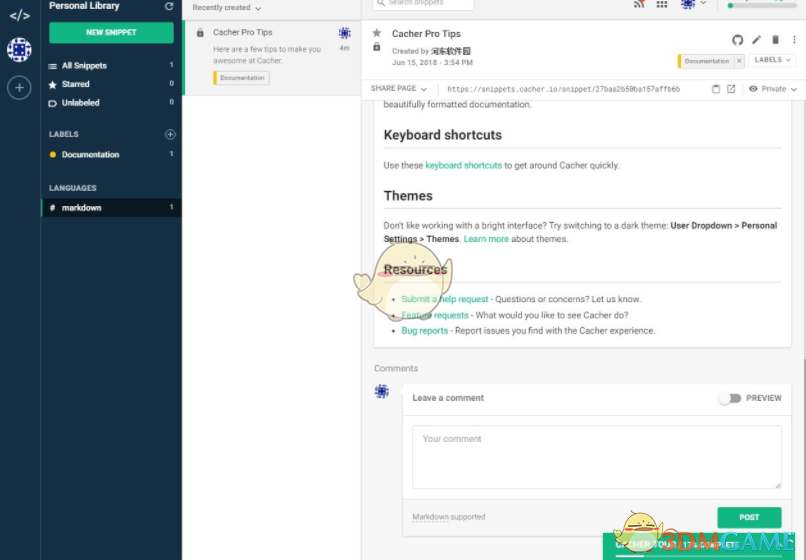Viewport: 806px width, 560px height.
Task: Edit snippet with the pencil icon
Action: [x=757, y=40]
